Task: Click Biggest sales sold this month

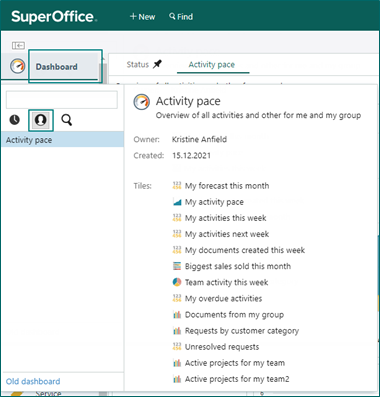Action: [238, 266]
